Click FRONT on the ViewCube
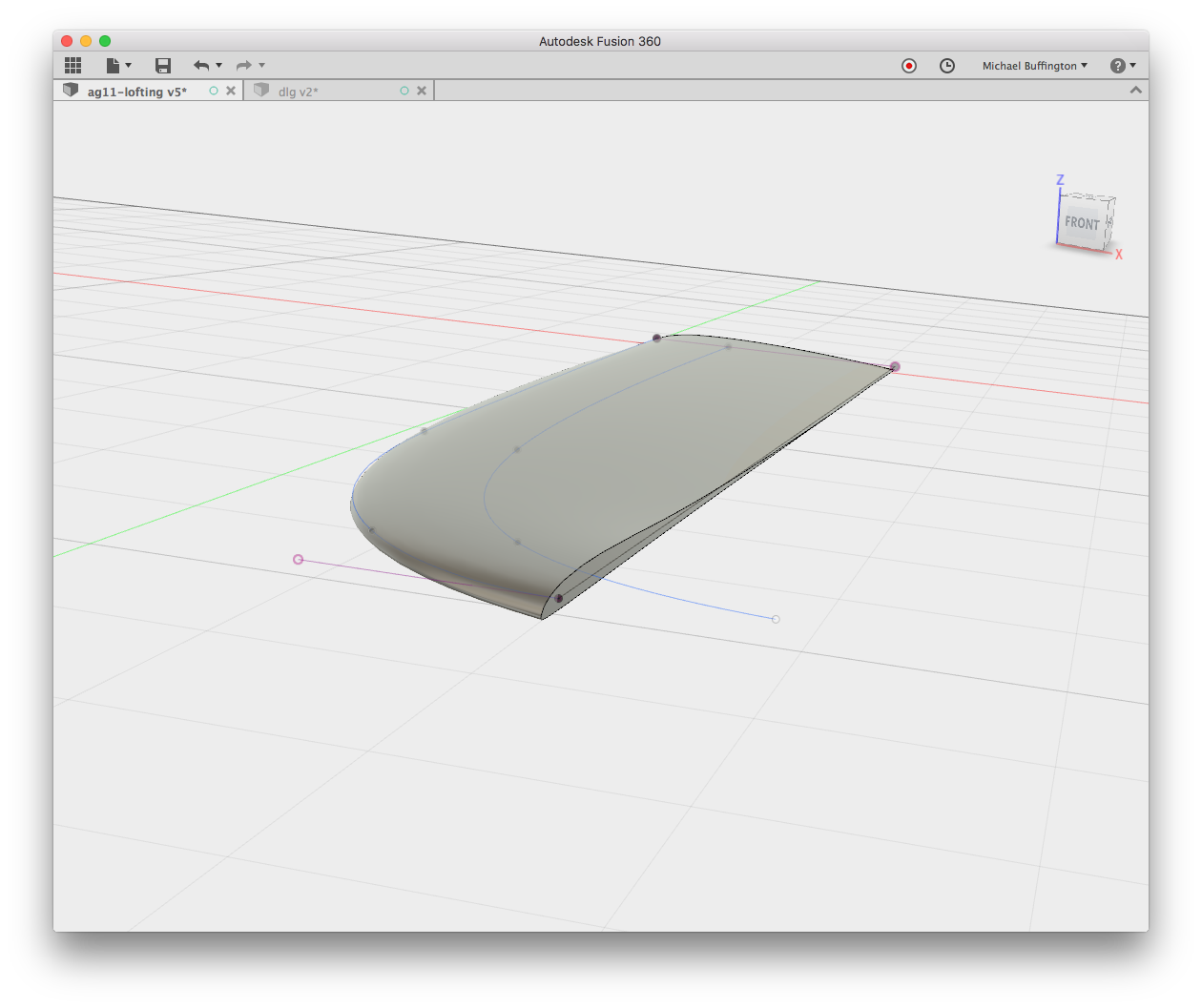 click(1081, 223)
